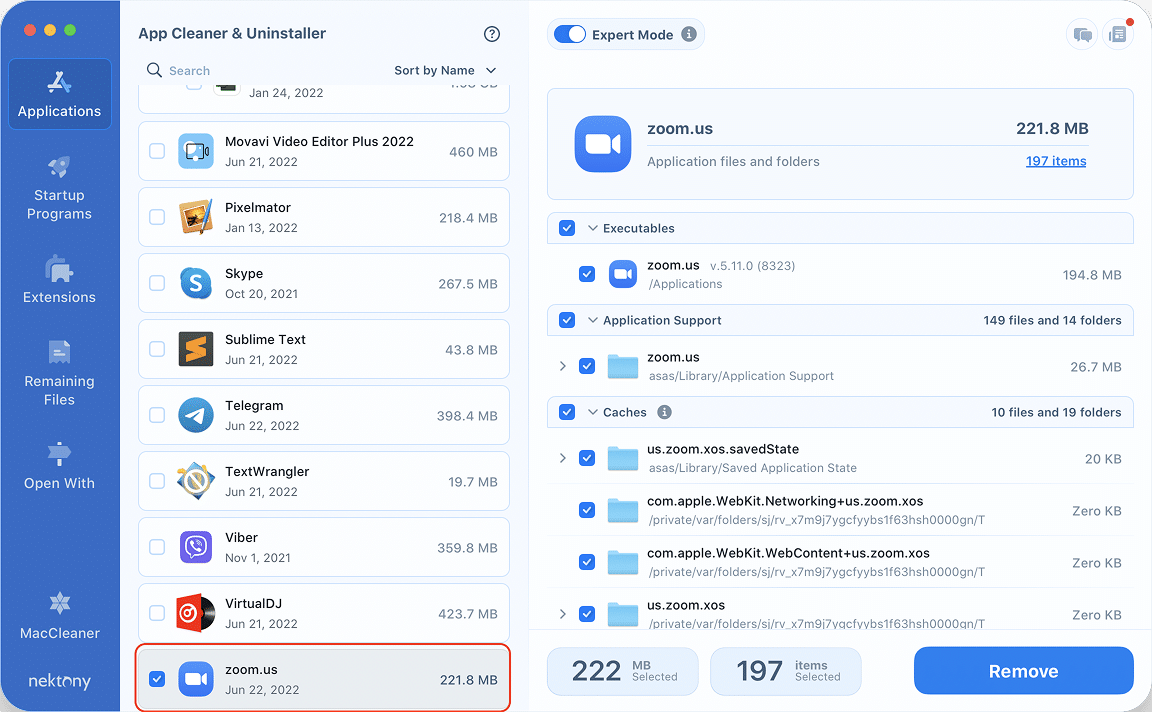Click the WebKit.WebContent folder icon
1152x712 pixels.
[623, 562]
